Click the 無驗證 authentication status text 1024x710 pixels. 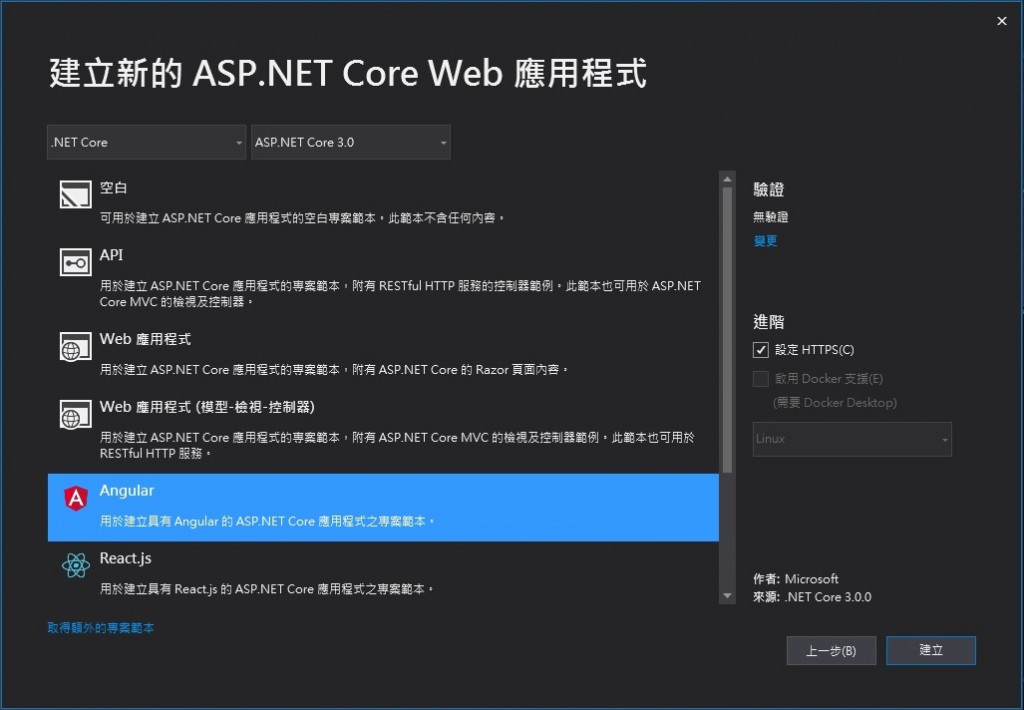tap(771, 217)
